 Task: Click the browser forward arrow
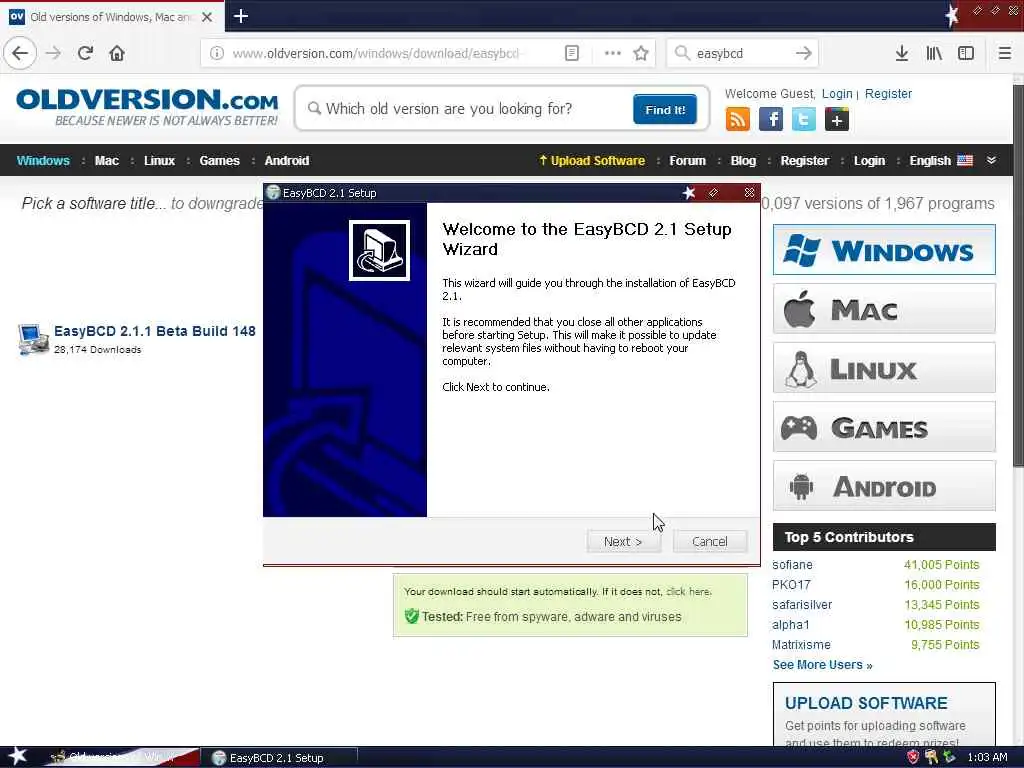(x=54, y=53)
